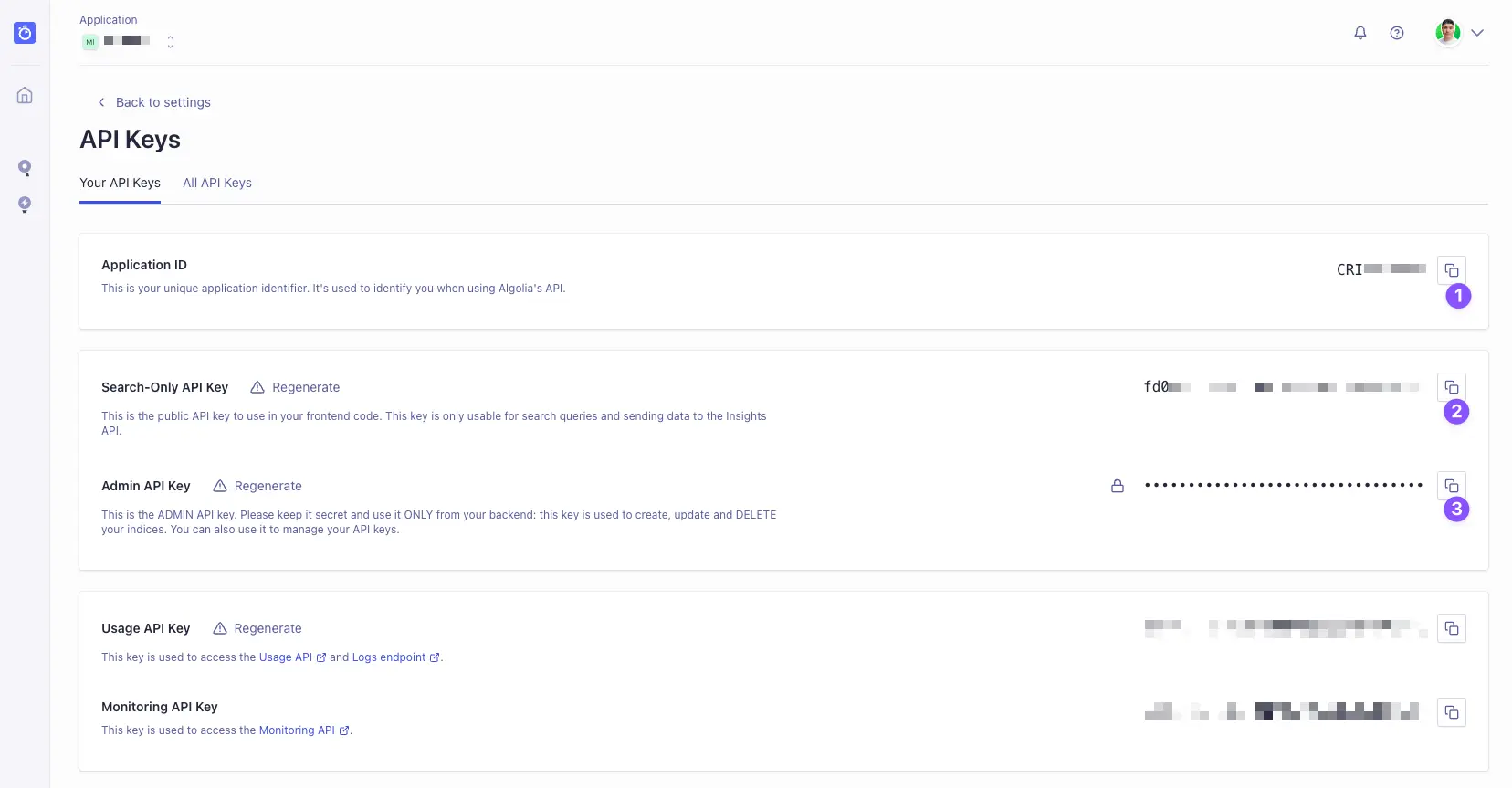This screenshot has height=788, width=1512.
Task: Open the help question mark icon
Action: point(1396,33)
